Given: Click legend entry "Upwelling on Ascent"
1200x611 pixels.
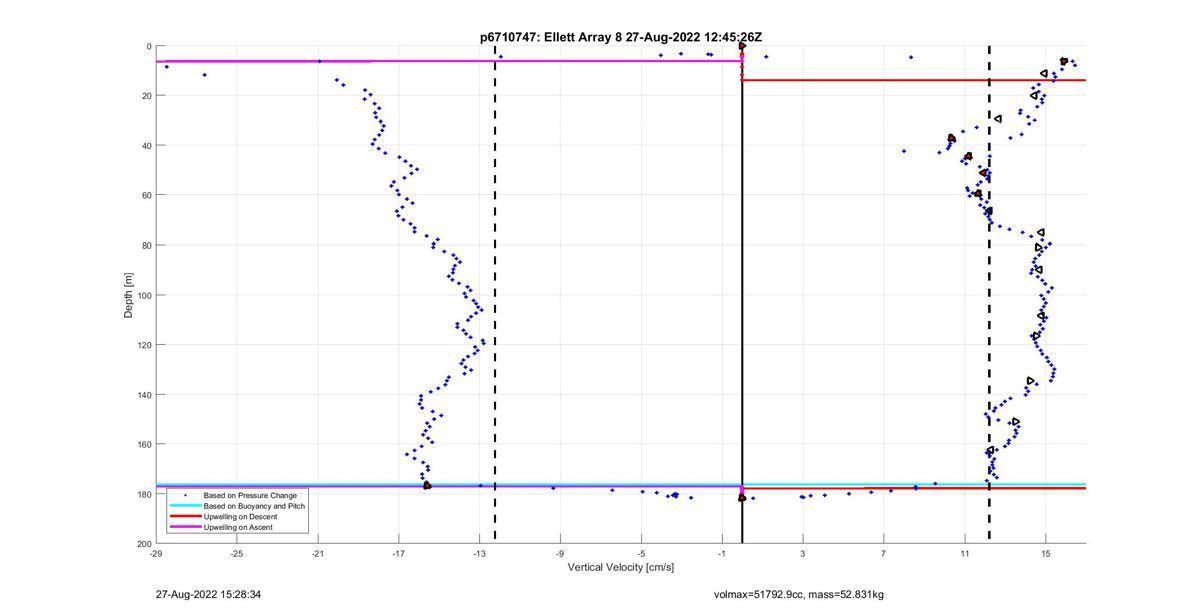Looking at the screenshot, I should (238, 526).
